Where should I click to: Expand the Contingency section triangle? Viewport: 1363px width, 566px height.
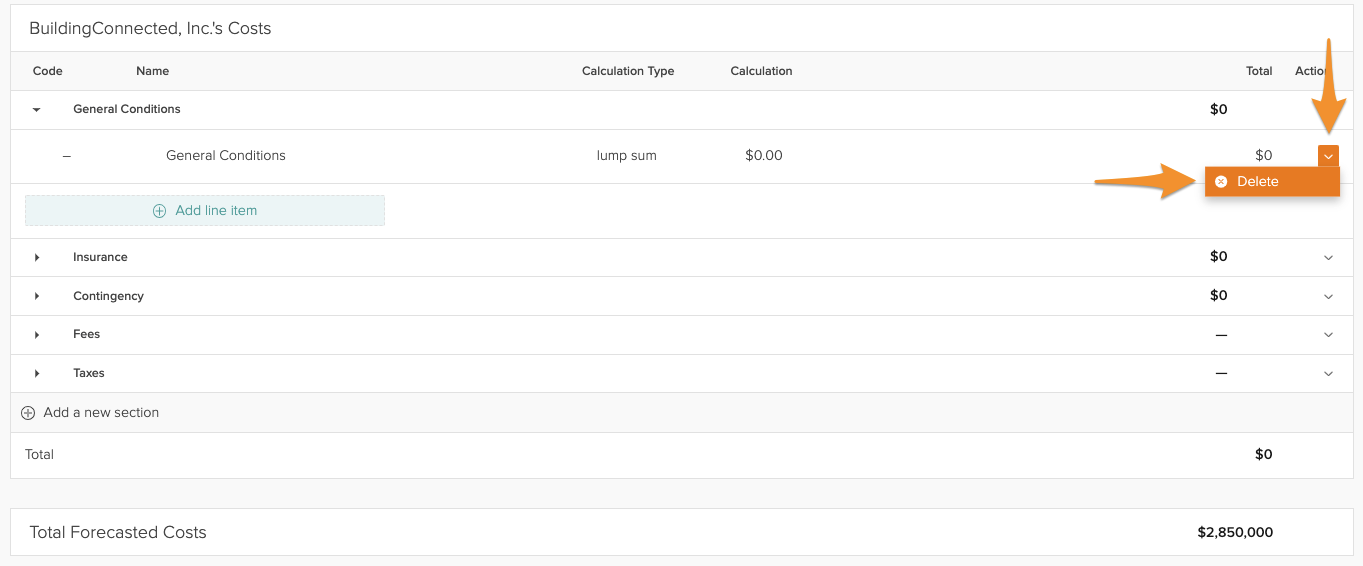point(37,297)
